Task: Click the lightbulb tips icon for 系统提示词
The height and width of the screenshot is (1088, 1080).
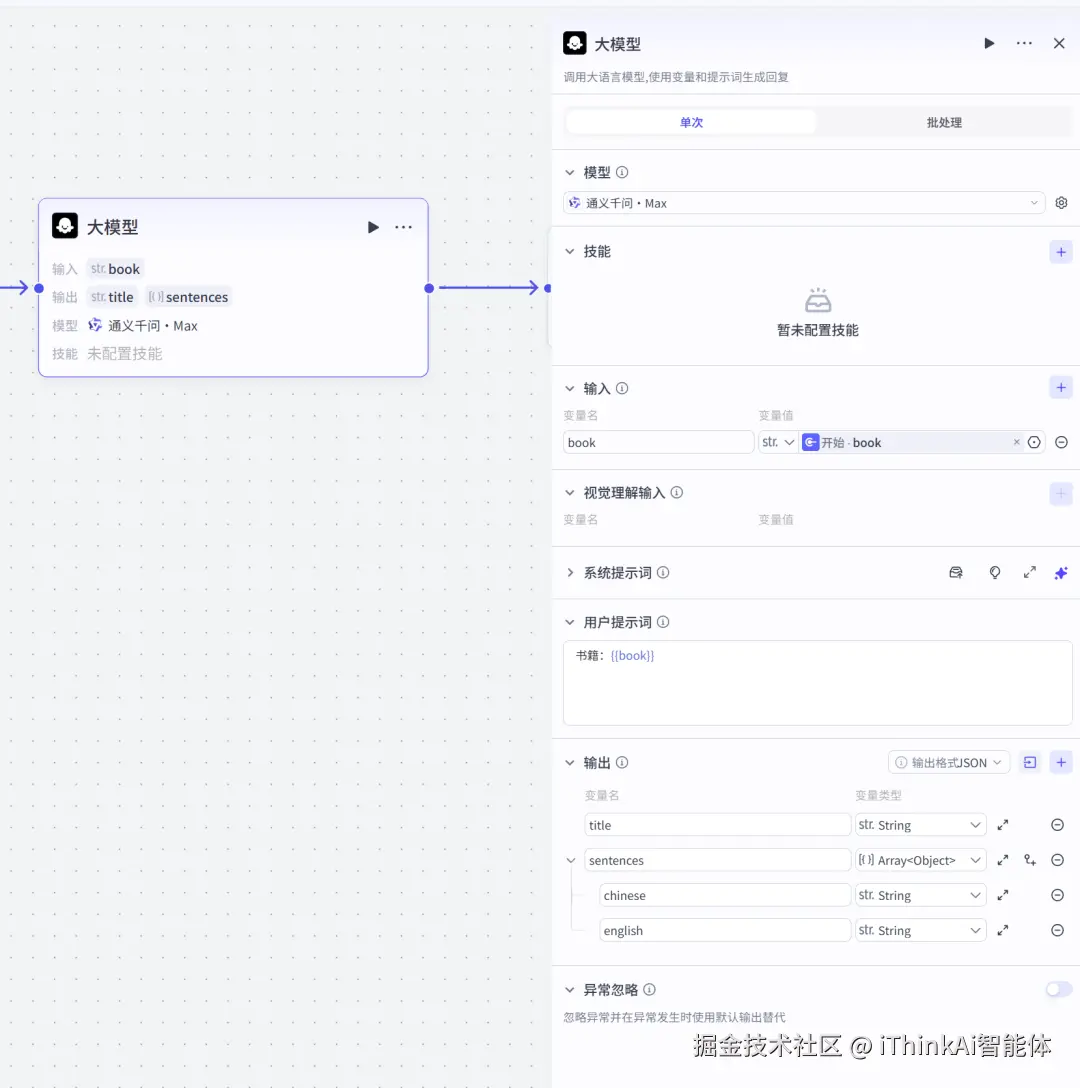Action: (x=994, y=572)
